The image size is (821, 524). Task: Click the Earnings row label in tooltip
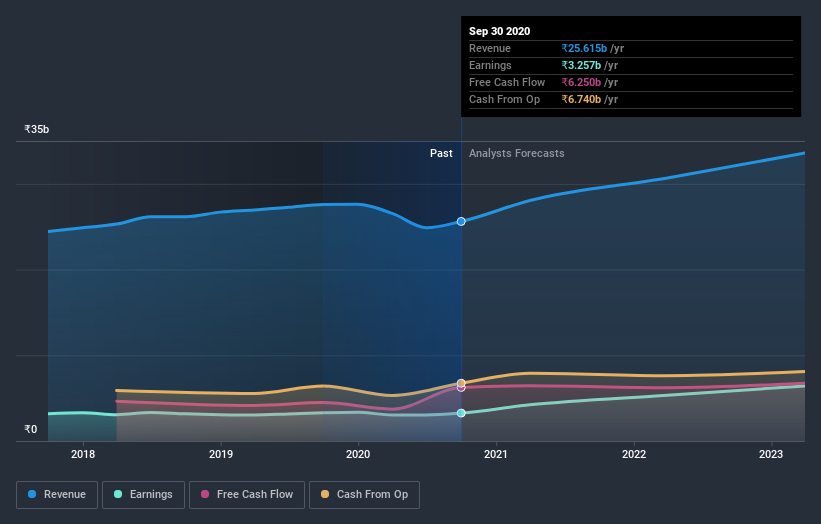coord(490,65)
